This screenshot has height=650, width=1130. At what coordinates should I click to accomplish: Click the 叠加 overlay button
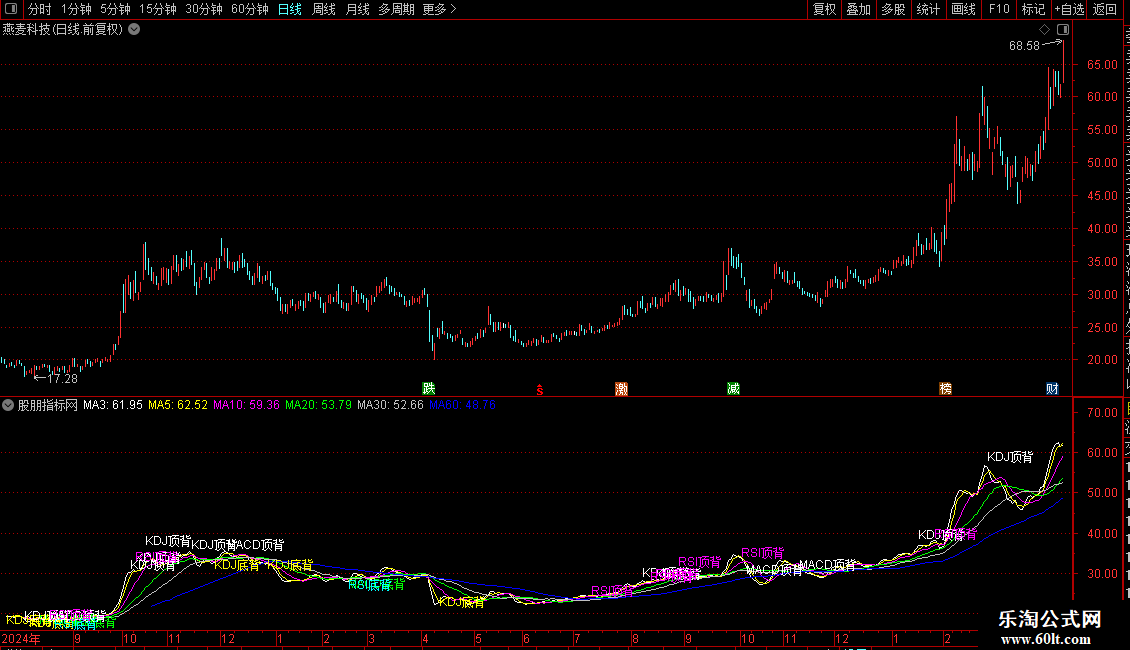(858, 9)
